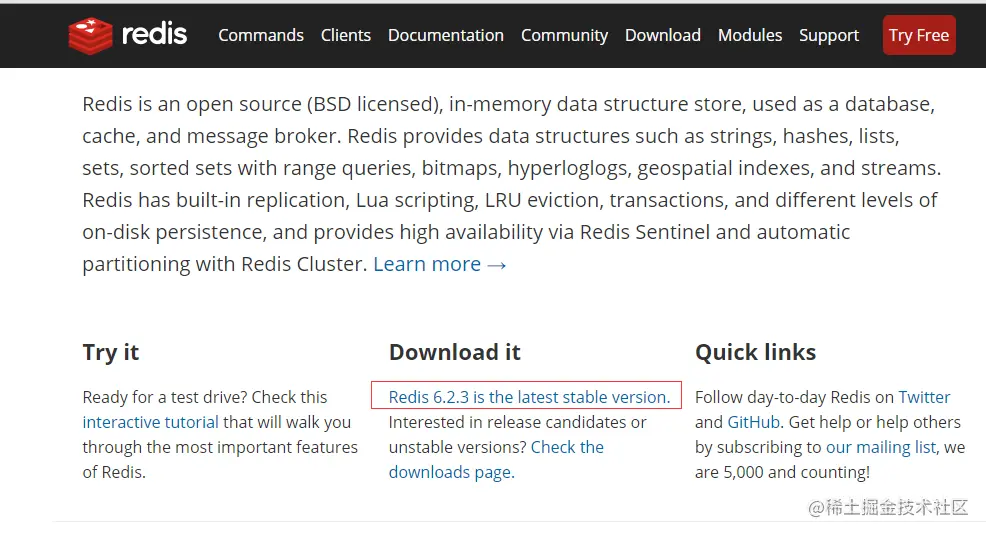Open the GitHub link
This screenshot has width=986, height=535.
[x=753, y=422]
